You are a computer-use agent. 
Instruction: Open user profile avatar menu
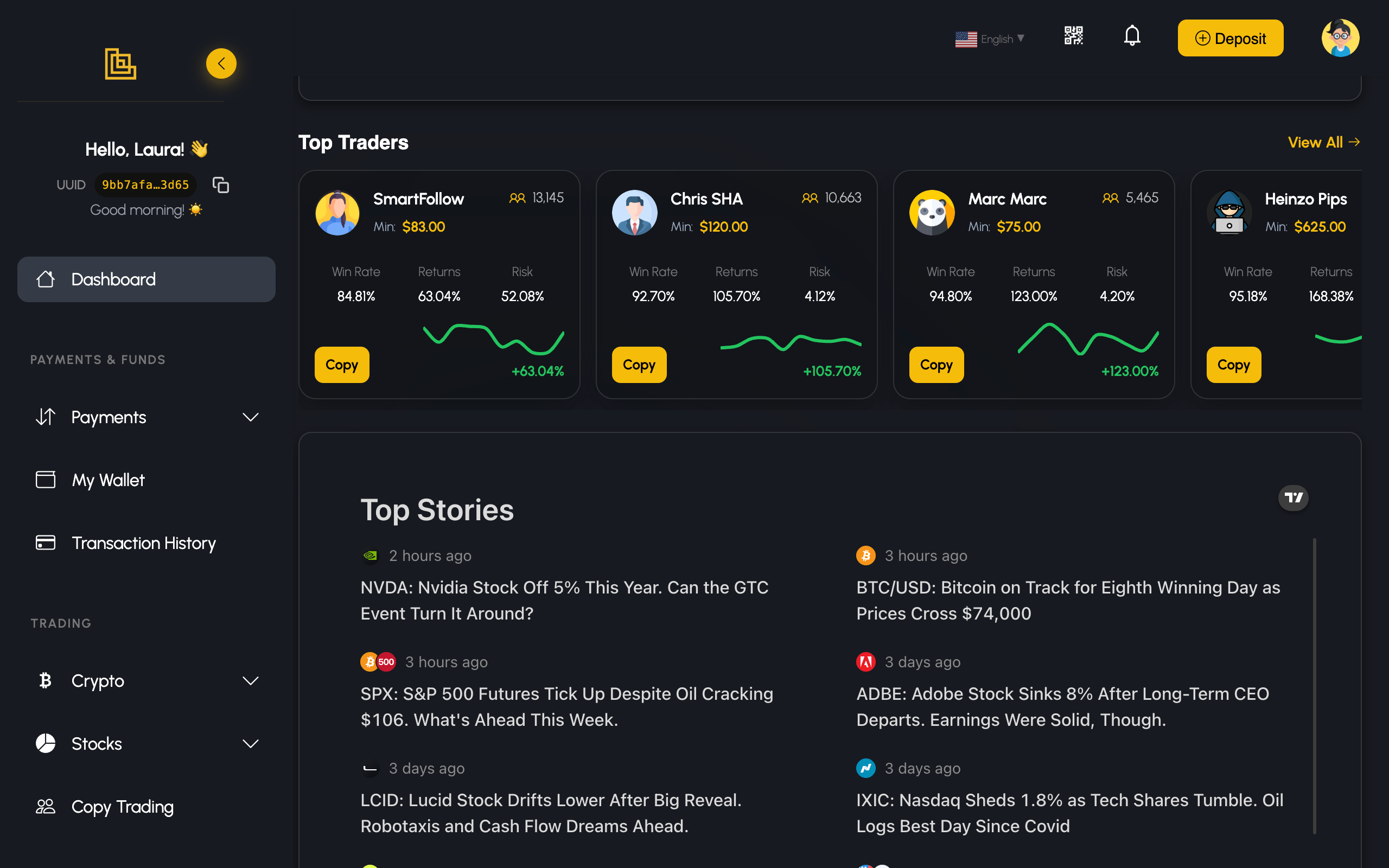(1340, 38)
